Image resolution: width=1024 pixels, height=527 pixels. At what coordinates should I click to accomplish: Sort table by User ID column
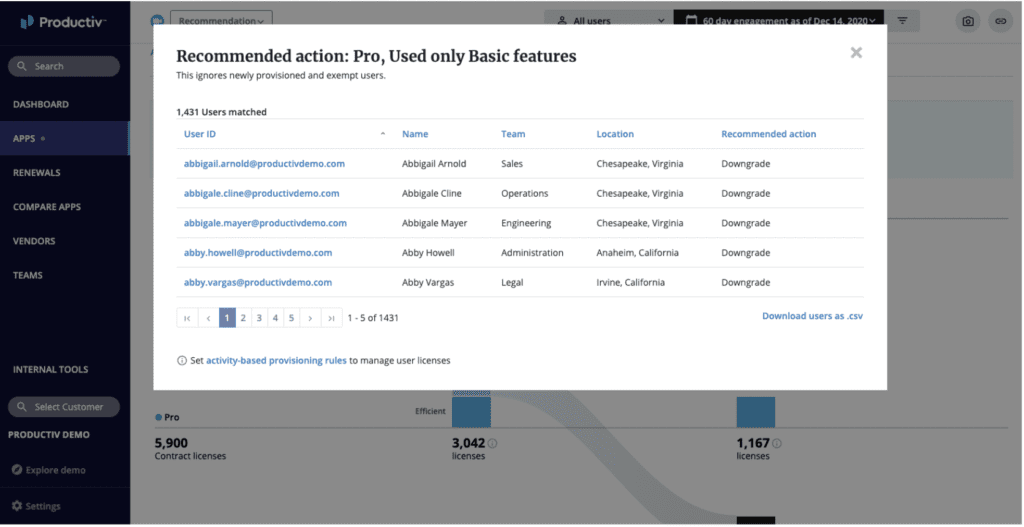200,134
